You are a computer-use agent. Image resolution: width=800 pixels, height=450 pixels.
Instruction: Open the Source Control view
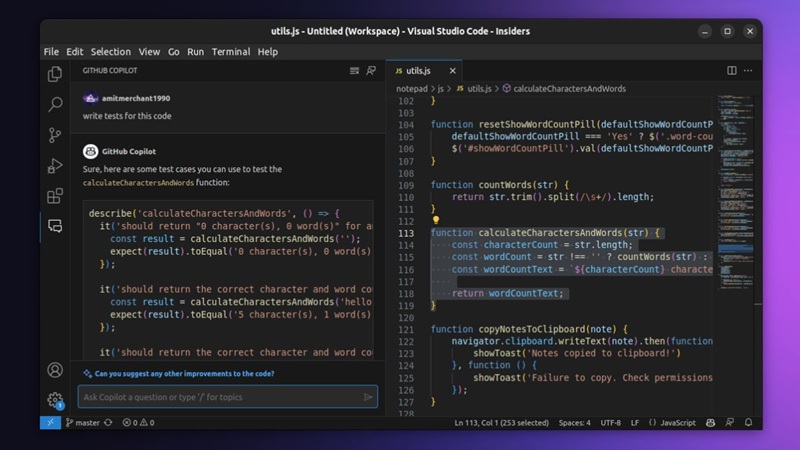pyautogui.click(x=55, y=135)
